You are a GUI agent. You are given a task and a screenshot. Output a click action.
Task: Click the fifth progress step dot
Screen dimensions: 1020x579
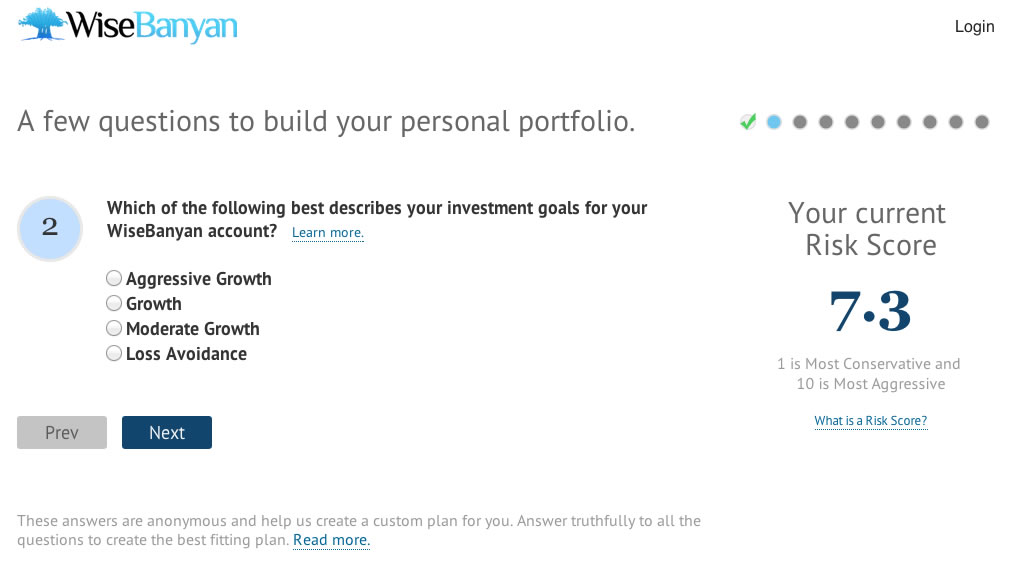click(x=852, y=122)
